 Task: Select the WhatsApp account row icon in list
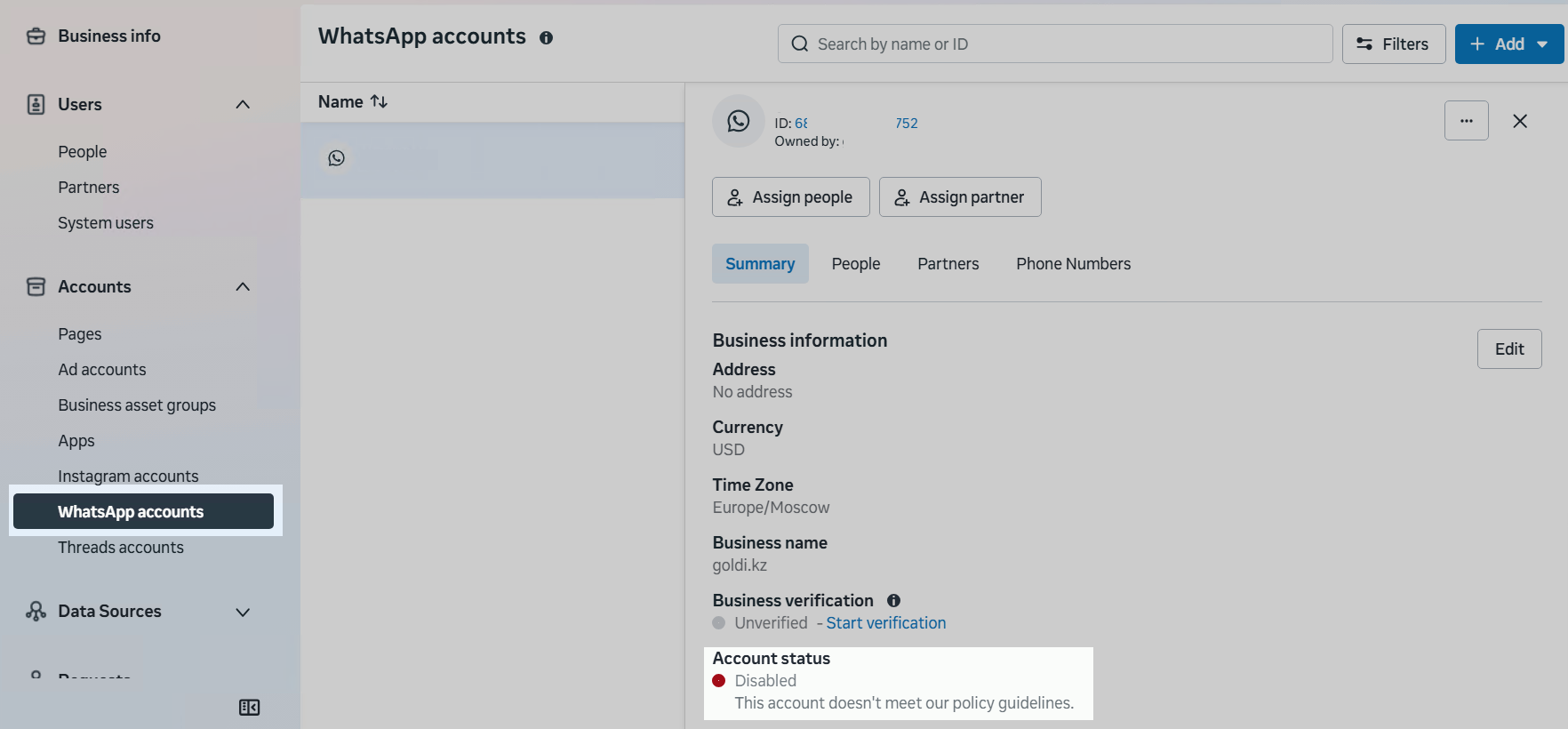tap(336, 158)
